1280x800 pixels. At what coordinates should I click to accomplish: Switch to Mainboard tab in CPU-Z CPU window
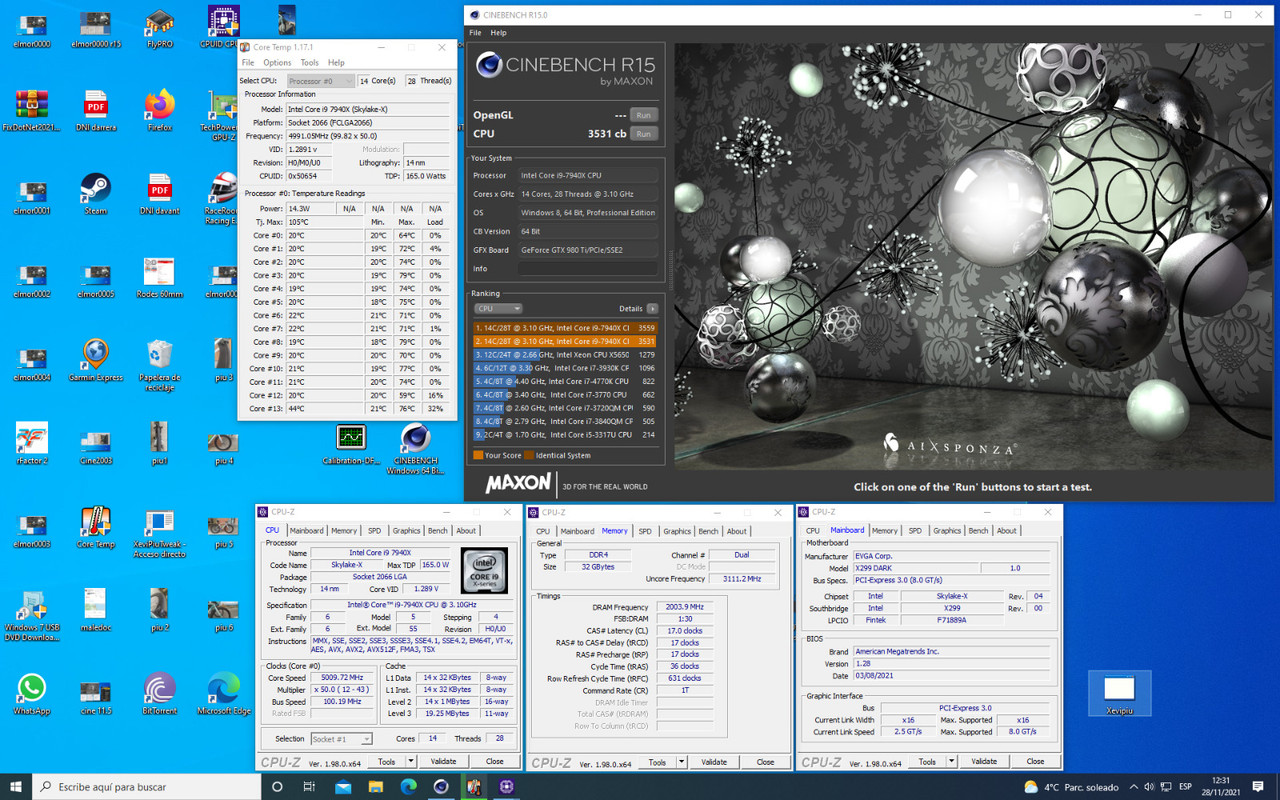(306, 531)
